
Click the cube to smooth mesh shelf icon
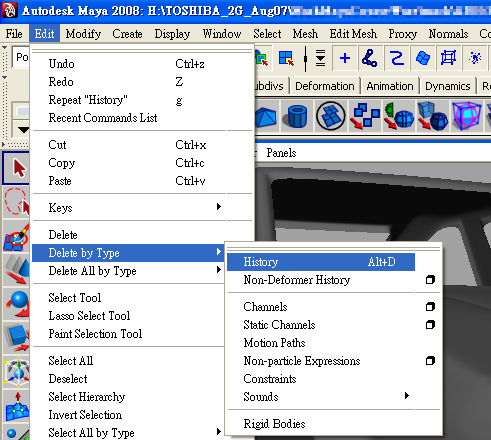(433, 116)
